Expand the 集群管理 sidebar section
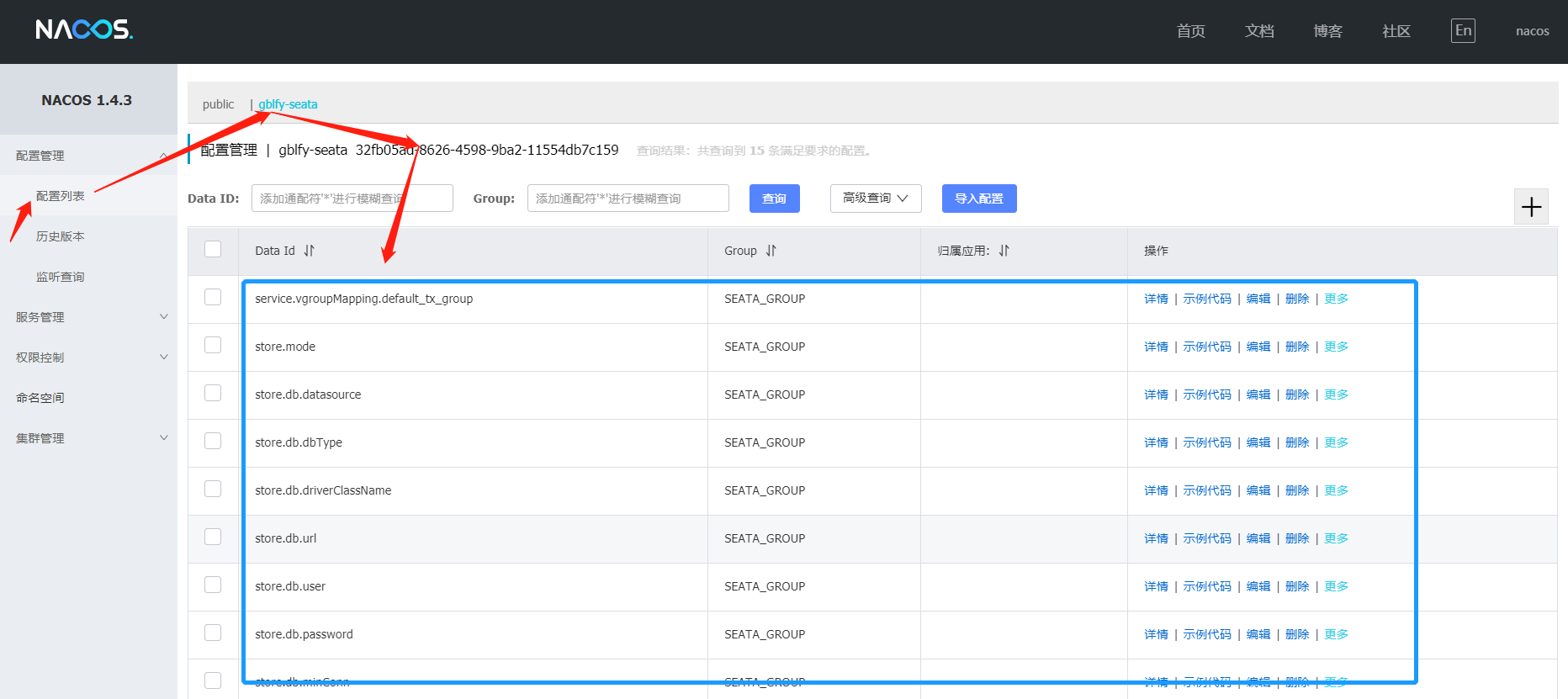The height and width of the screenshot is (699, 1568). (x=88, y=438)
